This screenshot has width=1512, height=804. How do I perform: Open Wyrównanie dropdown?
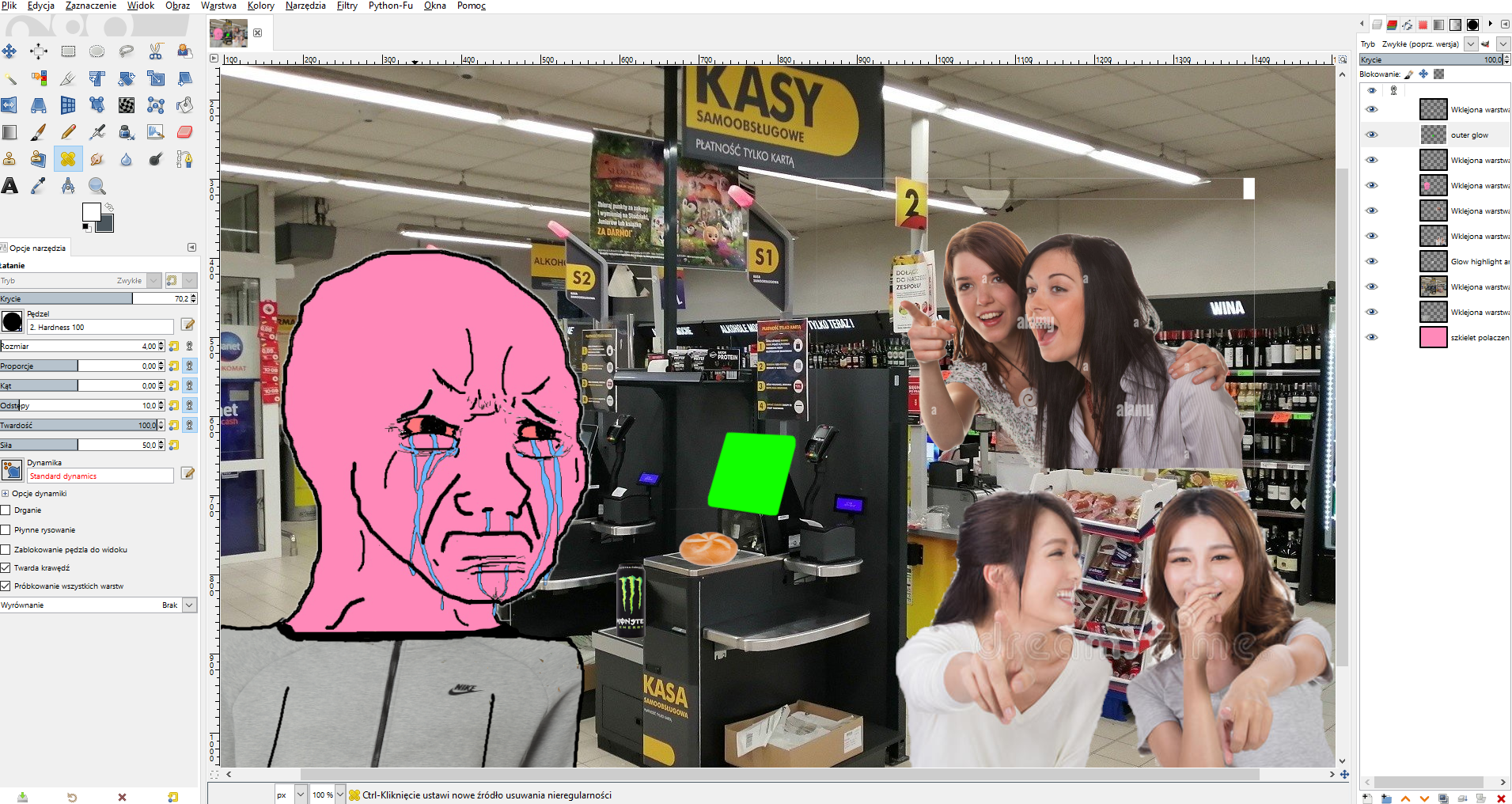[x=189, y=605]
